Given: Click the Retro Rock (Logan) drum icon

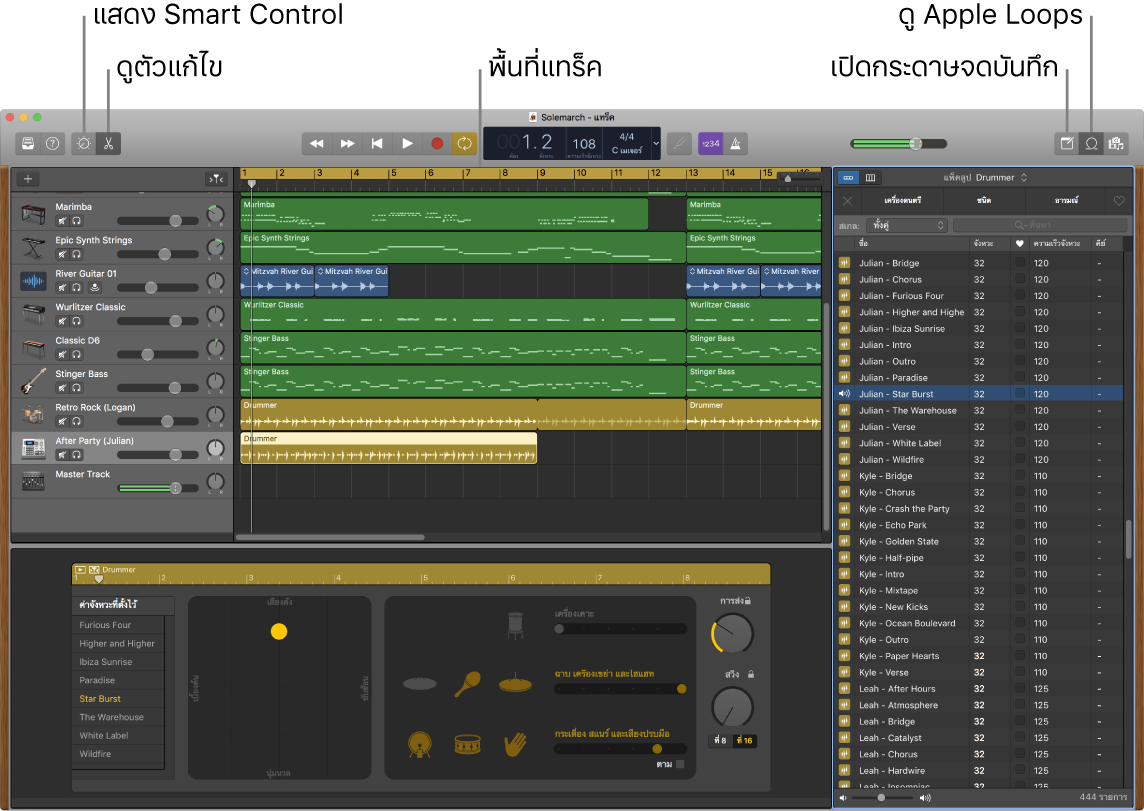Looking at the screenshot, I should (33, 414).
